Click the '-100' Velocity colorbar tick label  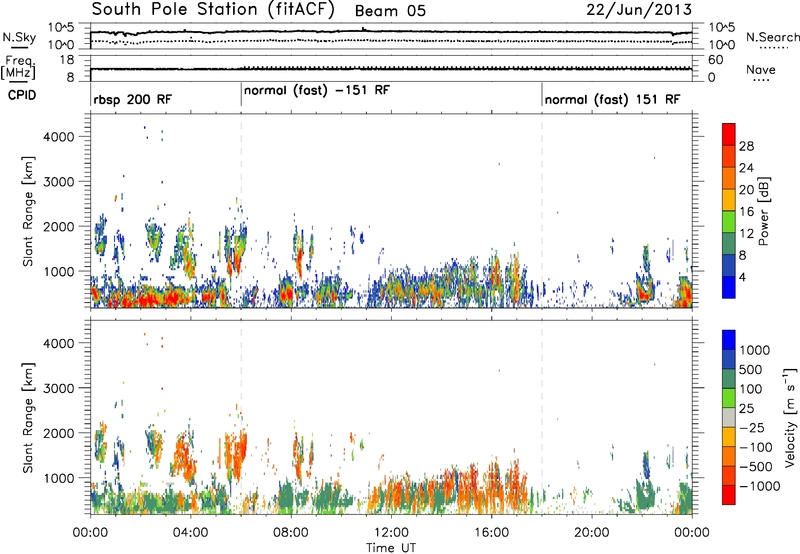point(755,447)
